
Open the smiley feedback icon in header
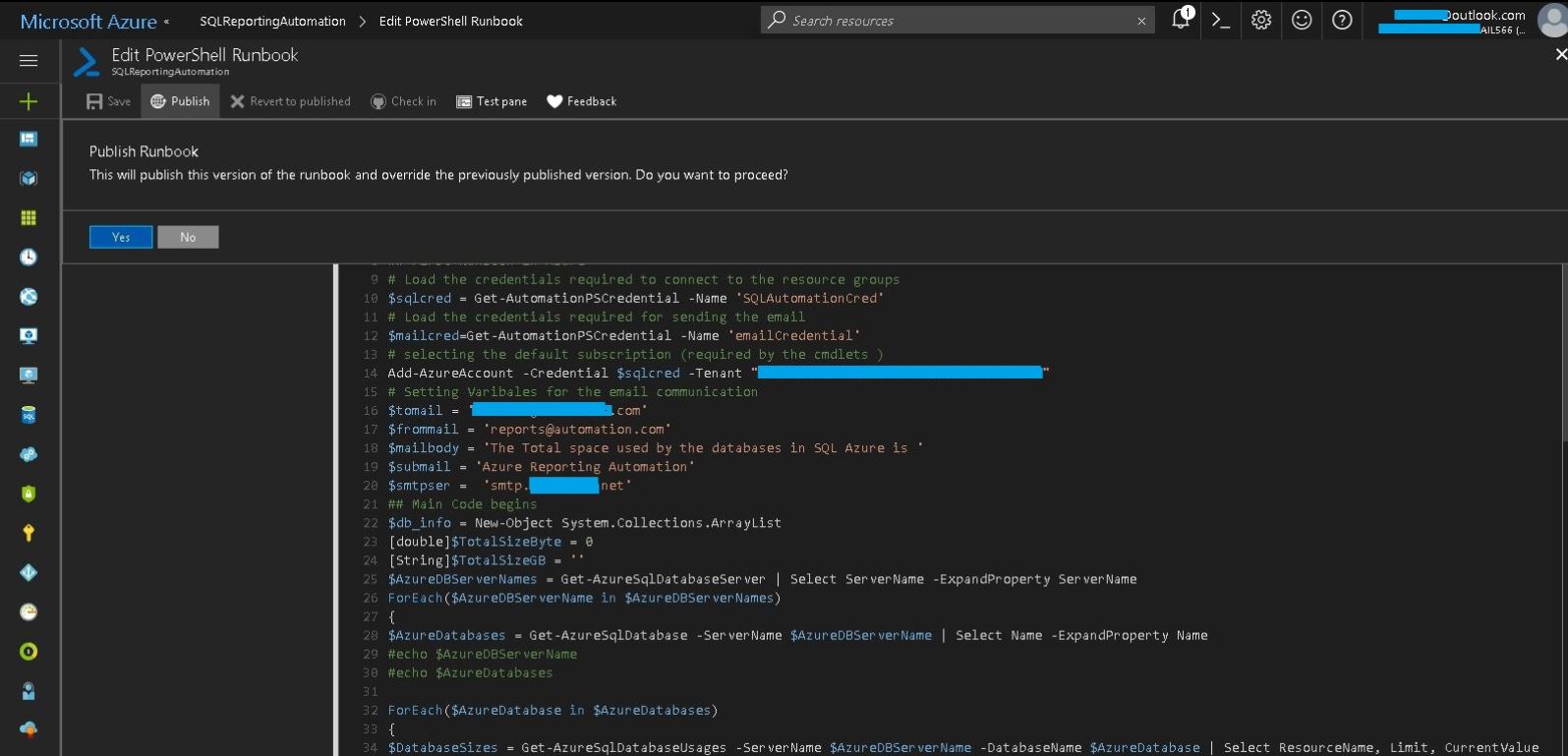click(1302, 20)
